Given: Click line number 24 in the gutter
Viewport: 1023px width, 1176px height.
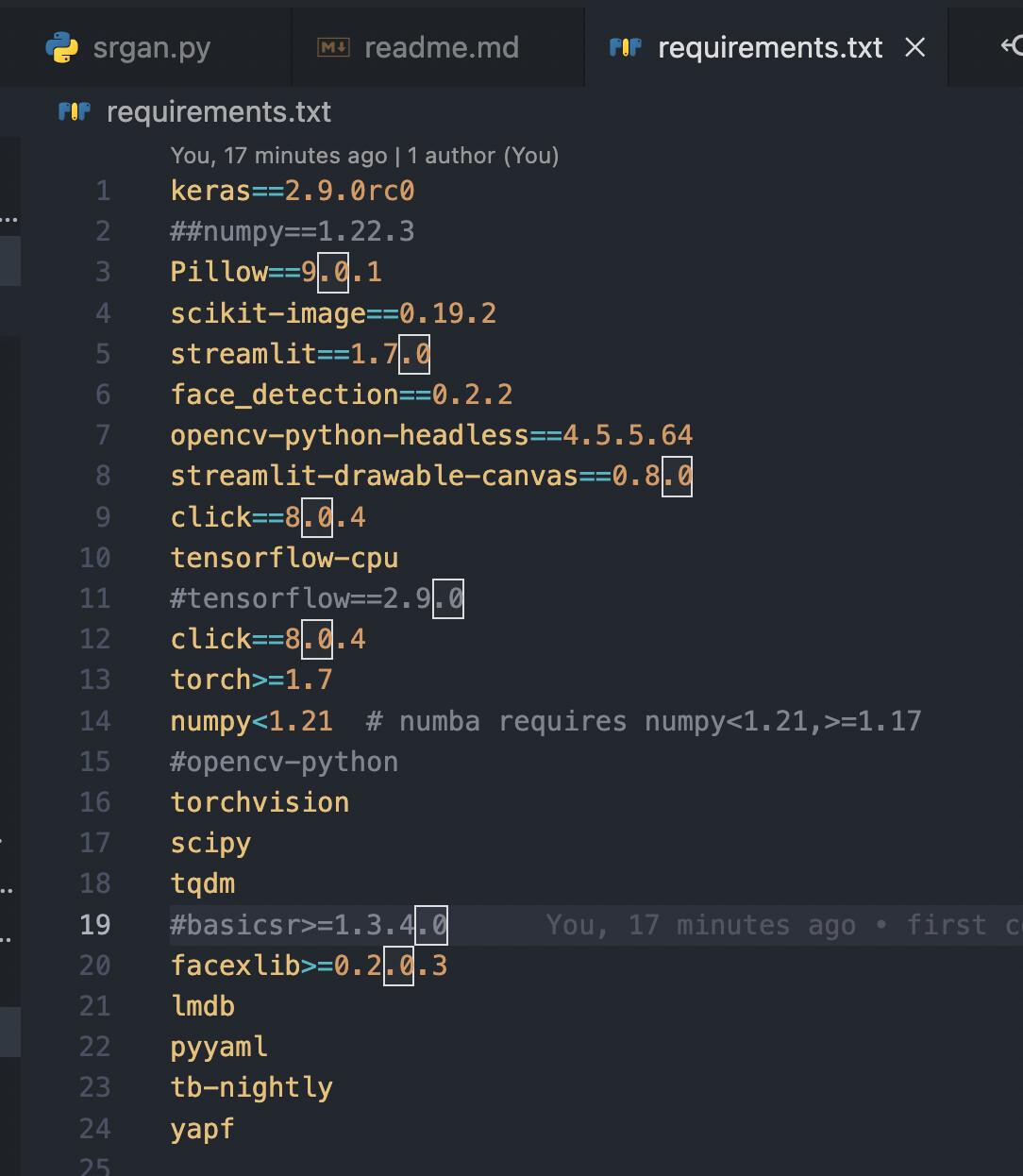Looking at the screenshot, I should coord(95,1128).
